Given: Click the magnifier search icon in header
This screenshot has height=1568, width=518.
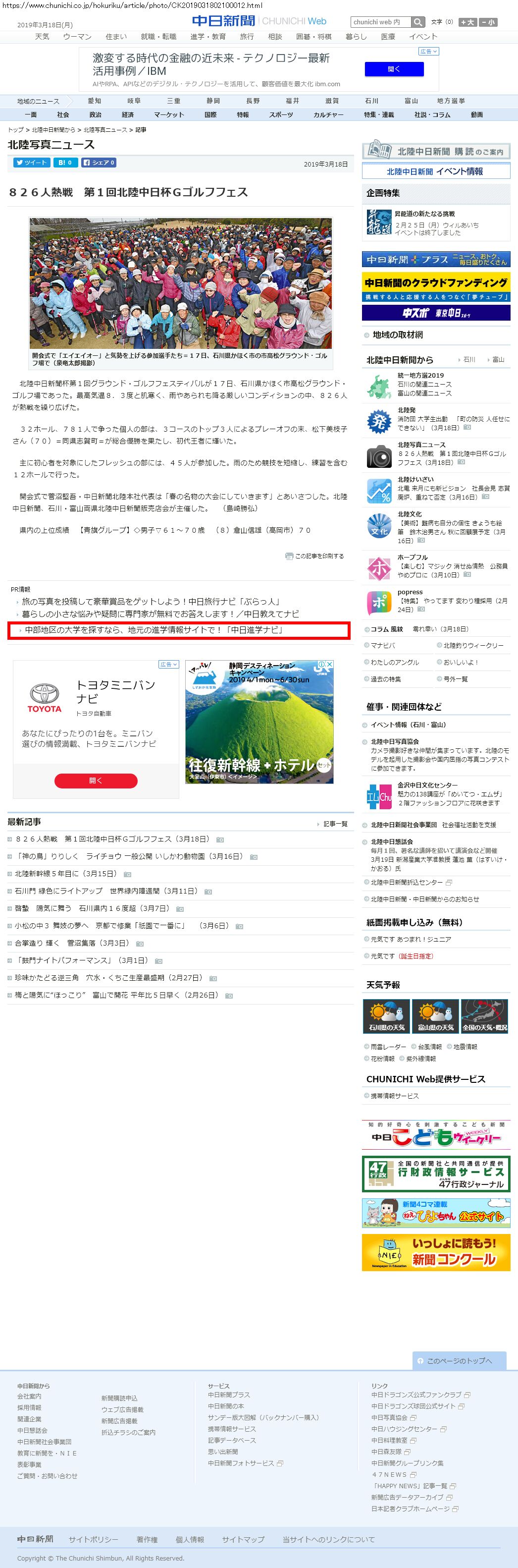Looking at the screenshot, I should [417, 22].
